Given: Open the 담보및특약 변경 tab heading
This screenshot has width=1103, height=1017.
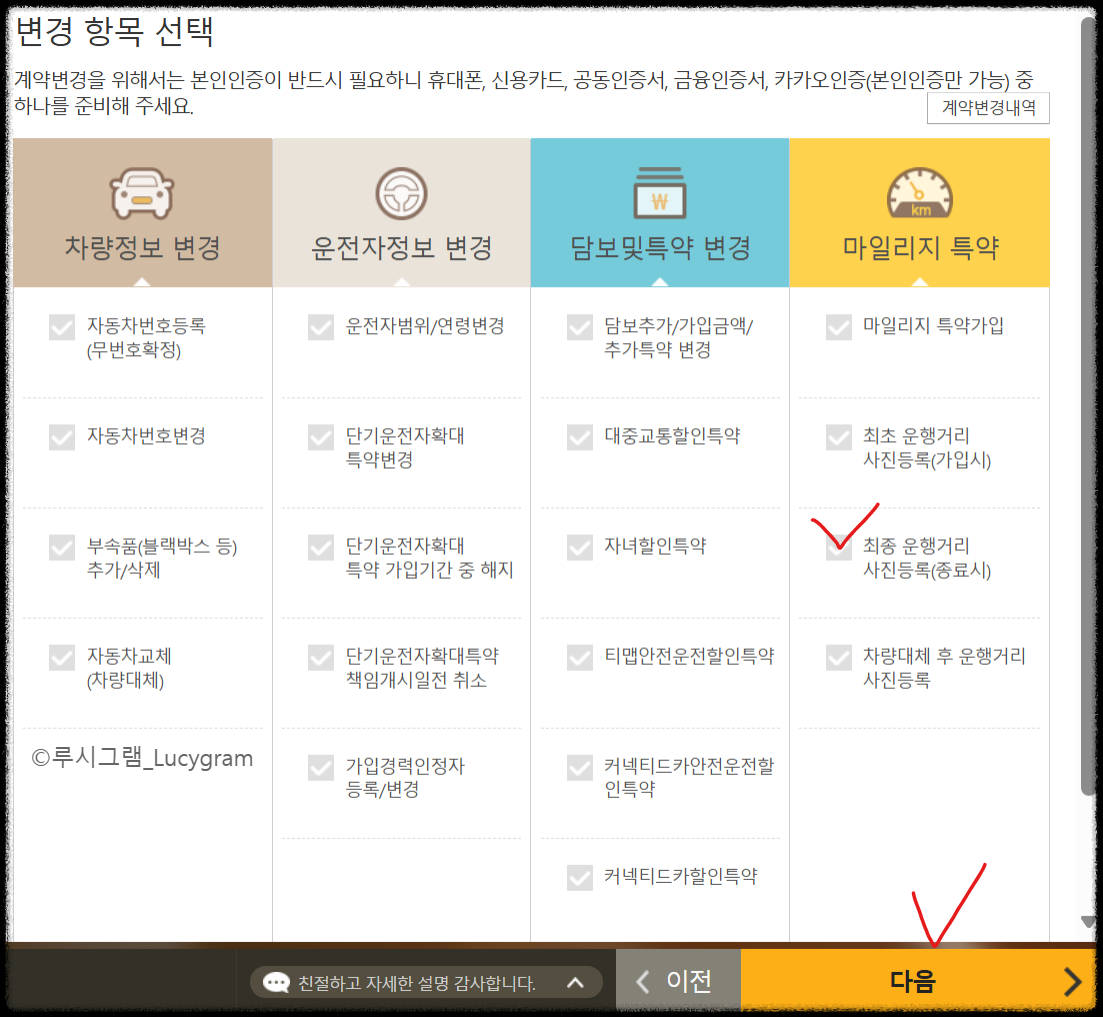Looking at the screenshot, I should click(x=660, y=212).
